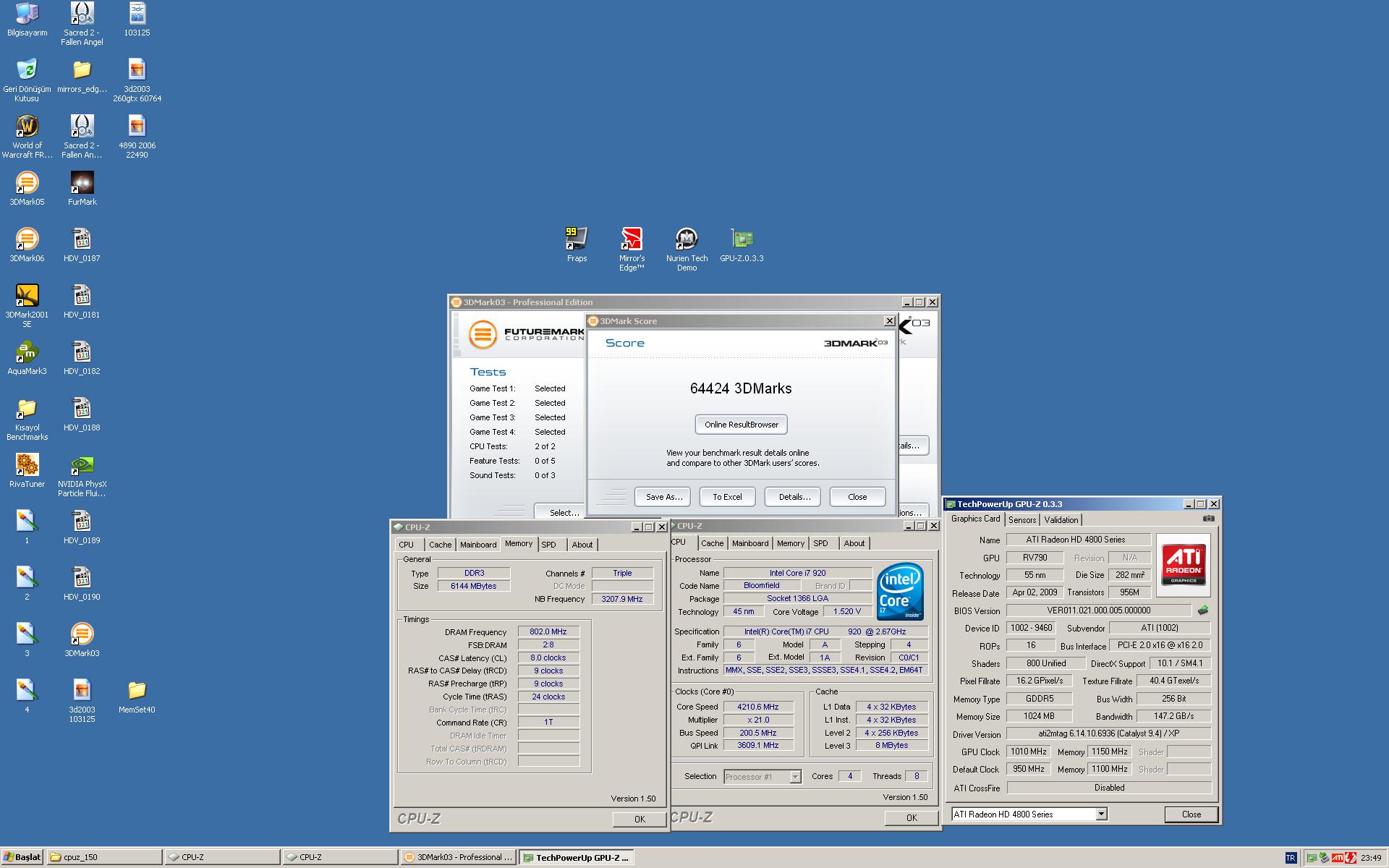Screen dimensions: 1389x868
Task: Click TR language indicator in tray
Action: (x=1291, y=858)
